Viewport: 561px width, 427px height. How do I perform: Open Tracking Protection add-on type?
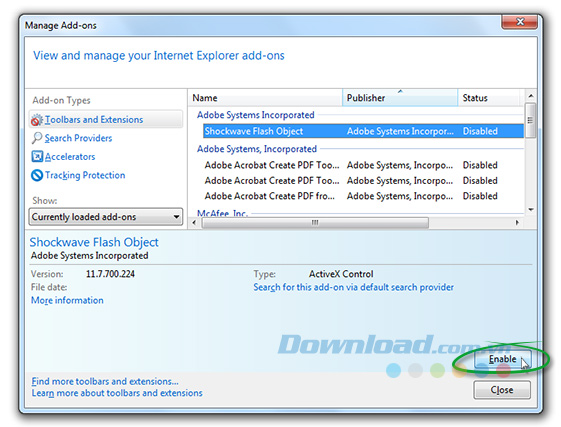pyautogui.click(x=85, y=175)
